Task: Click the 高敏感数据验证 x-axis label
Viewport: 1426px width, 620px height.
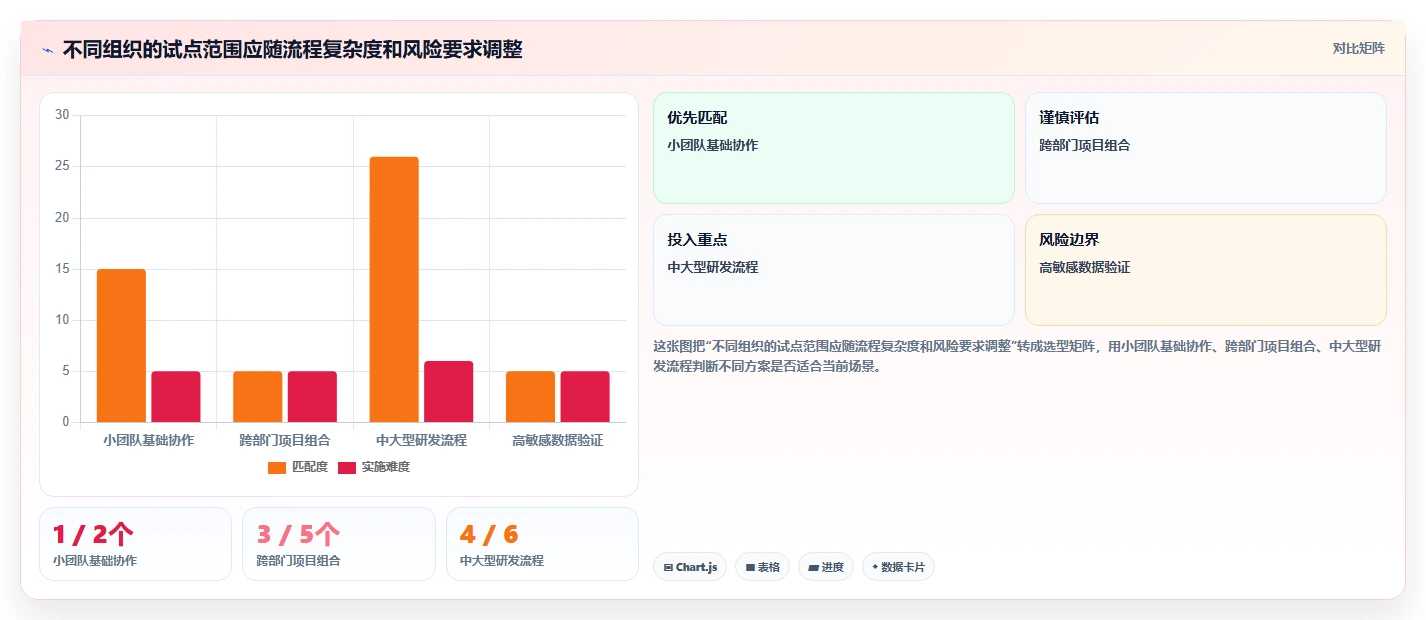Action: tap(558, 440)
